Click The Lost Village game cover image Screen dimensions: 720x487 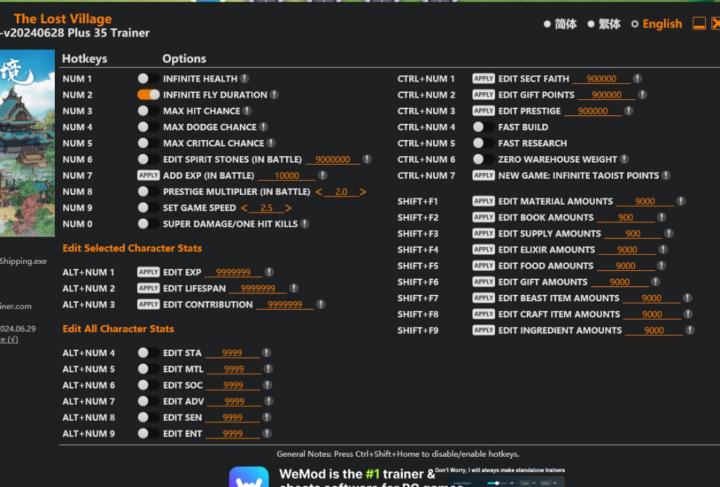27,143
